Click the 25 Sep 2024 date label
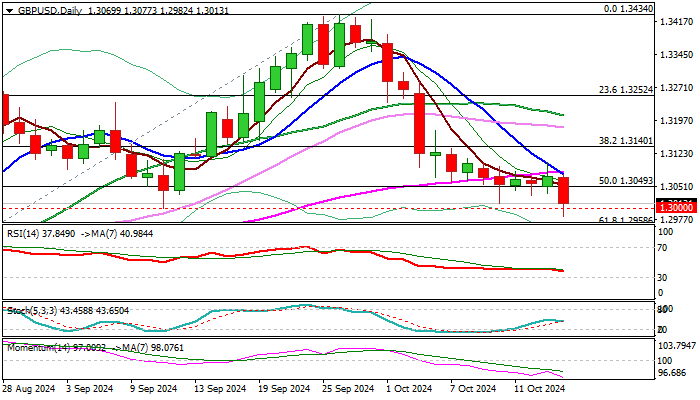 pyautogui.click(x=350, y=389)
